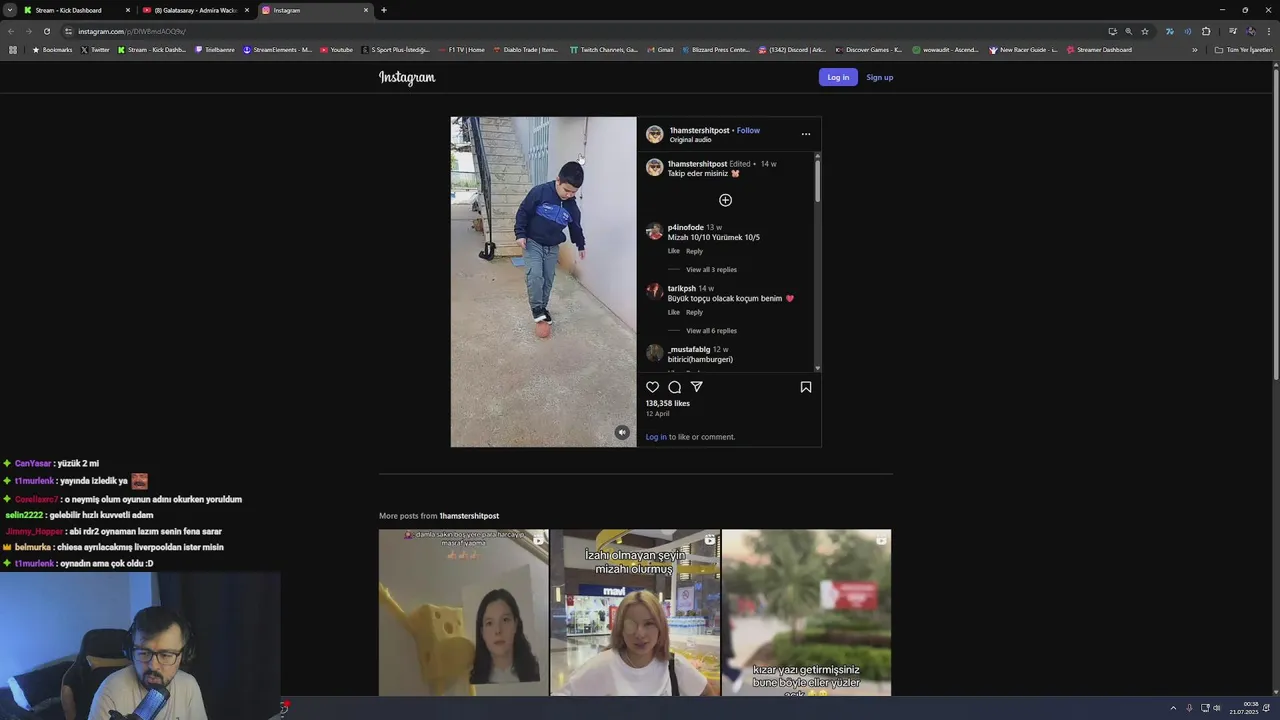Open the tab search dropdown arrow
1280x720 pixels.
9,10
